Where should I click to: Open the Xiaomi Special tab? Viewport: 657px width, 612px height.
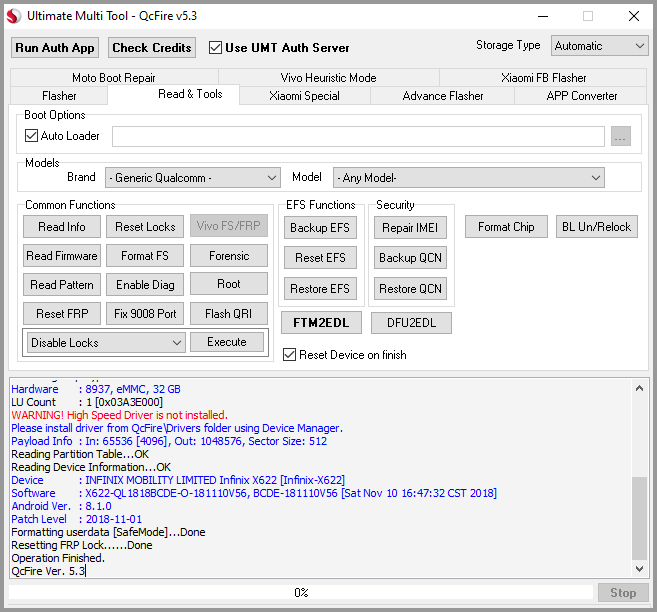tap(304, 96)
